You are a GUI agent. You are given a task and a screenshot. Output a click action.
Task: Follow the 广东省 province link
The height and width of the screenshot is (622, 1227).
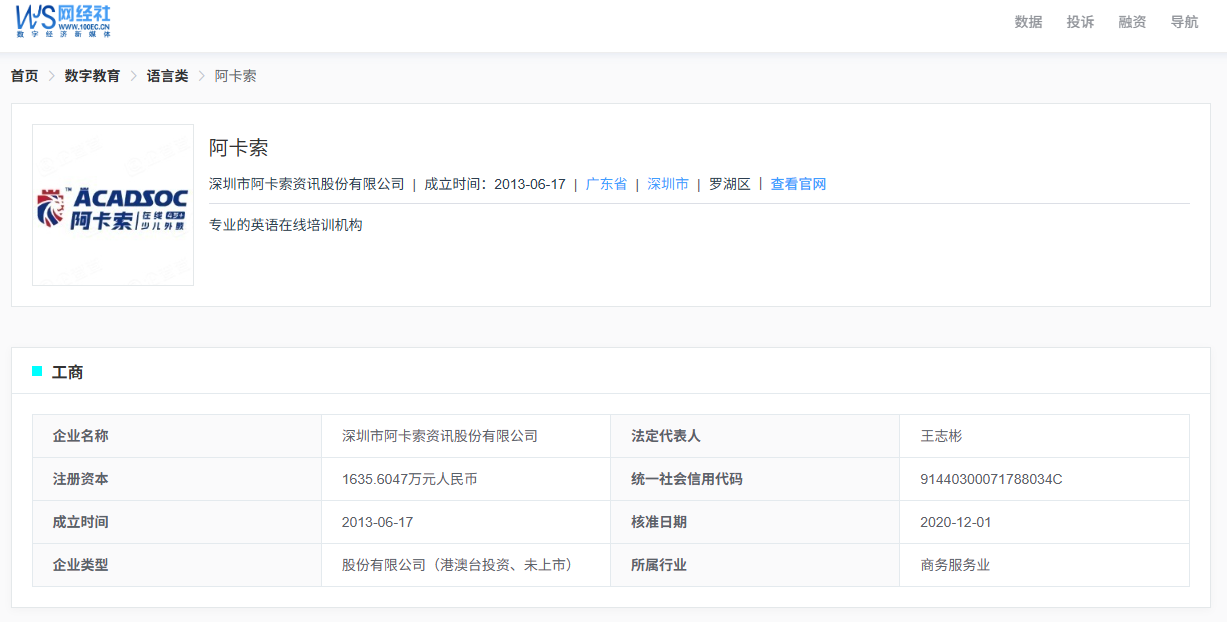point(606,184)
